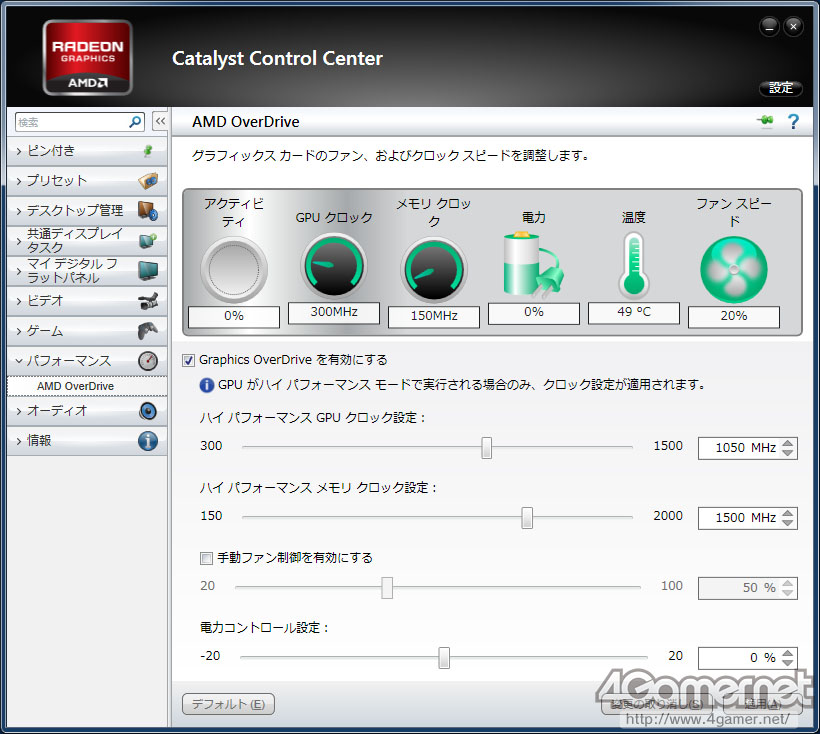The image size is (820, 734).
Task: Expand the ピン付き section
Action: pos(19,152)
